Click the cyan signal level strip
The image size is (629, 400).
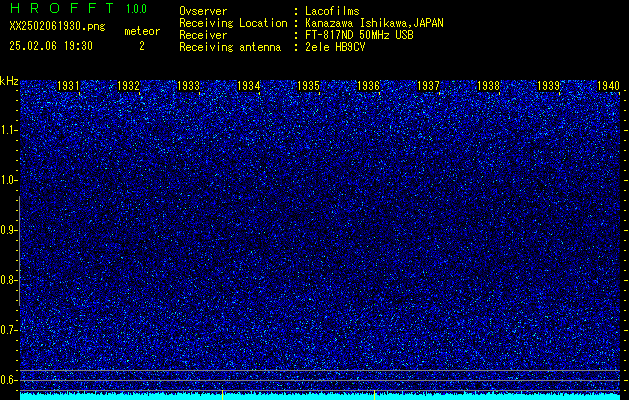point(320,396)
